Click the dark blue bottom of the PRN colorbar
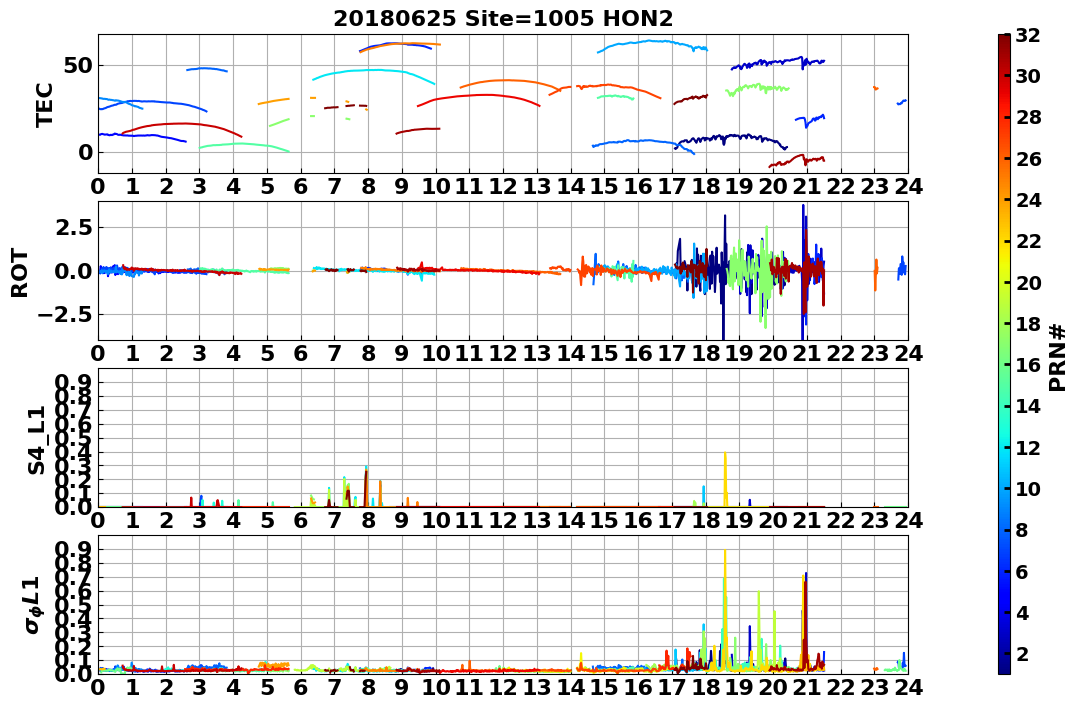 1004,665
